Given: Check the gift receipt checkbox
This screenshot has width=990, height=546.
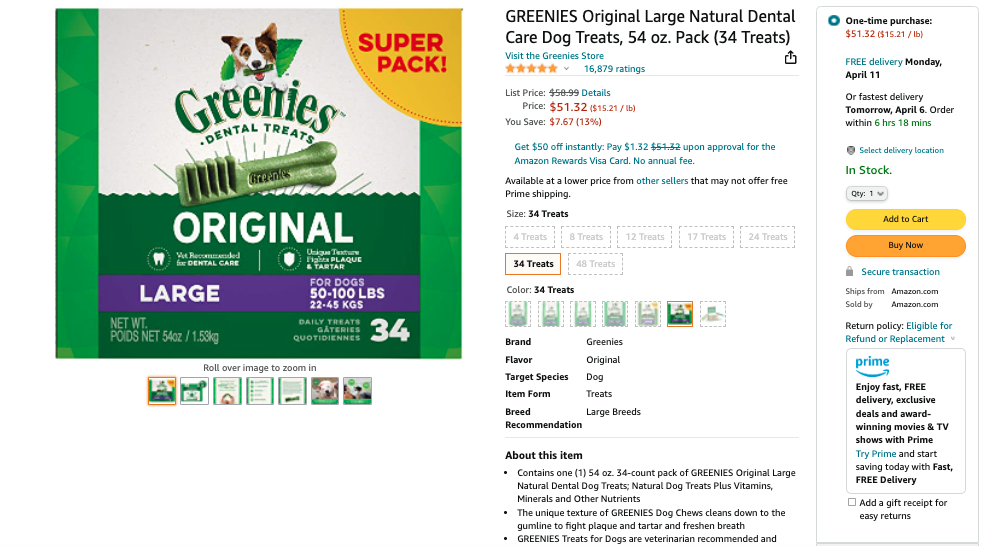Looking at the screenshot, I should click(852, 502).
